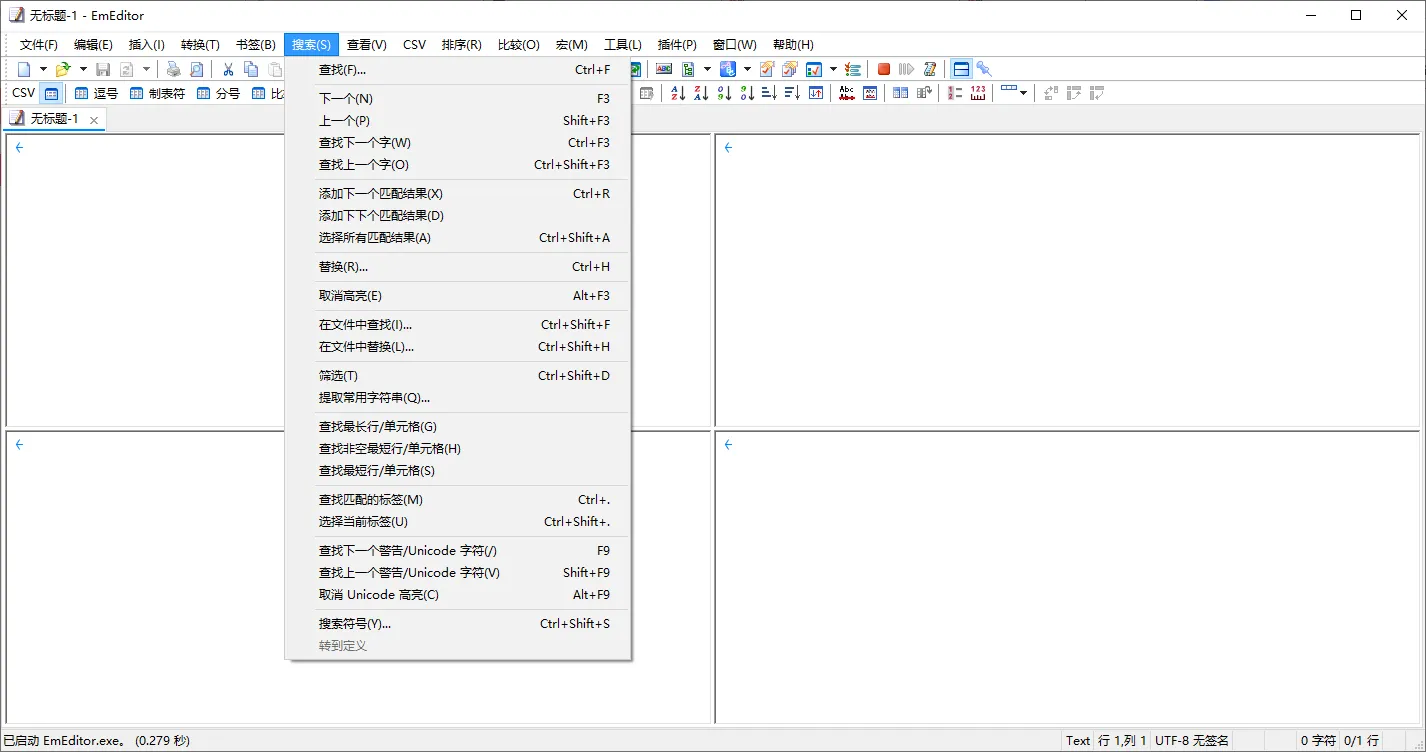Open the 查看(V) menu
The width and height of the screenshot is (1426, 752).
[366, 44]
